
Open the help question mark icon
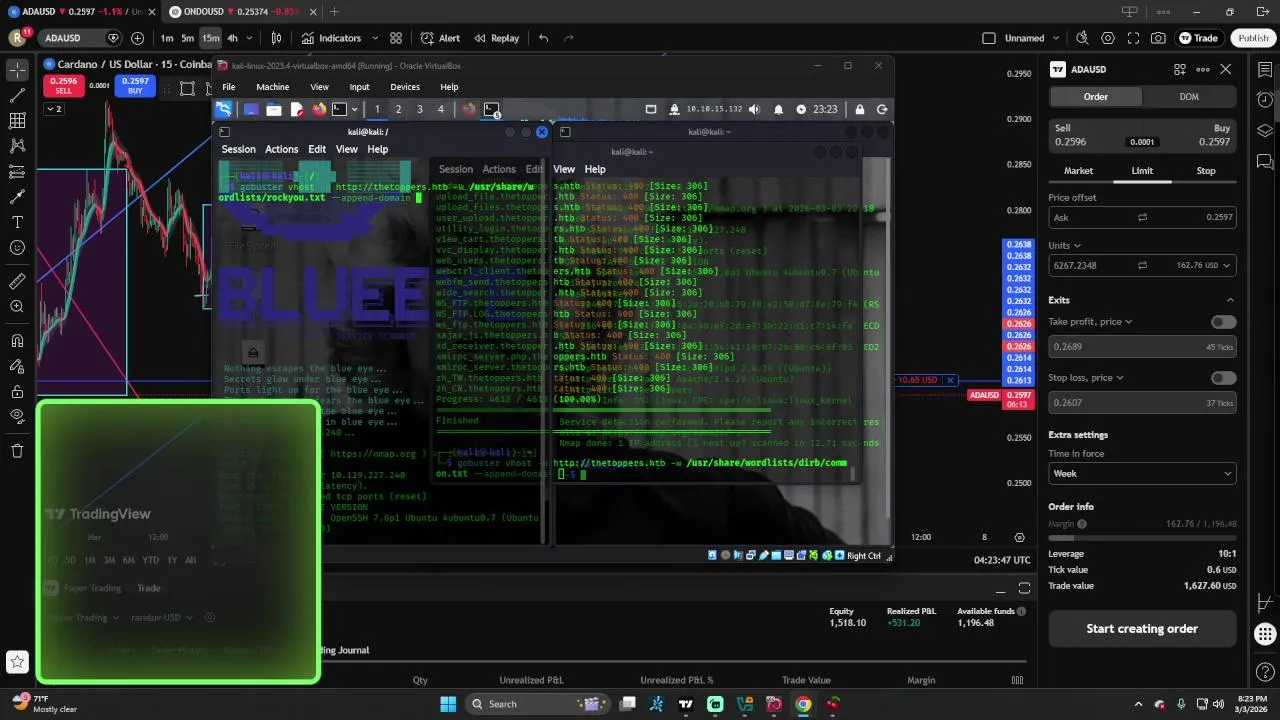tap(1265, 671)
